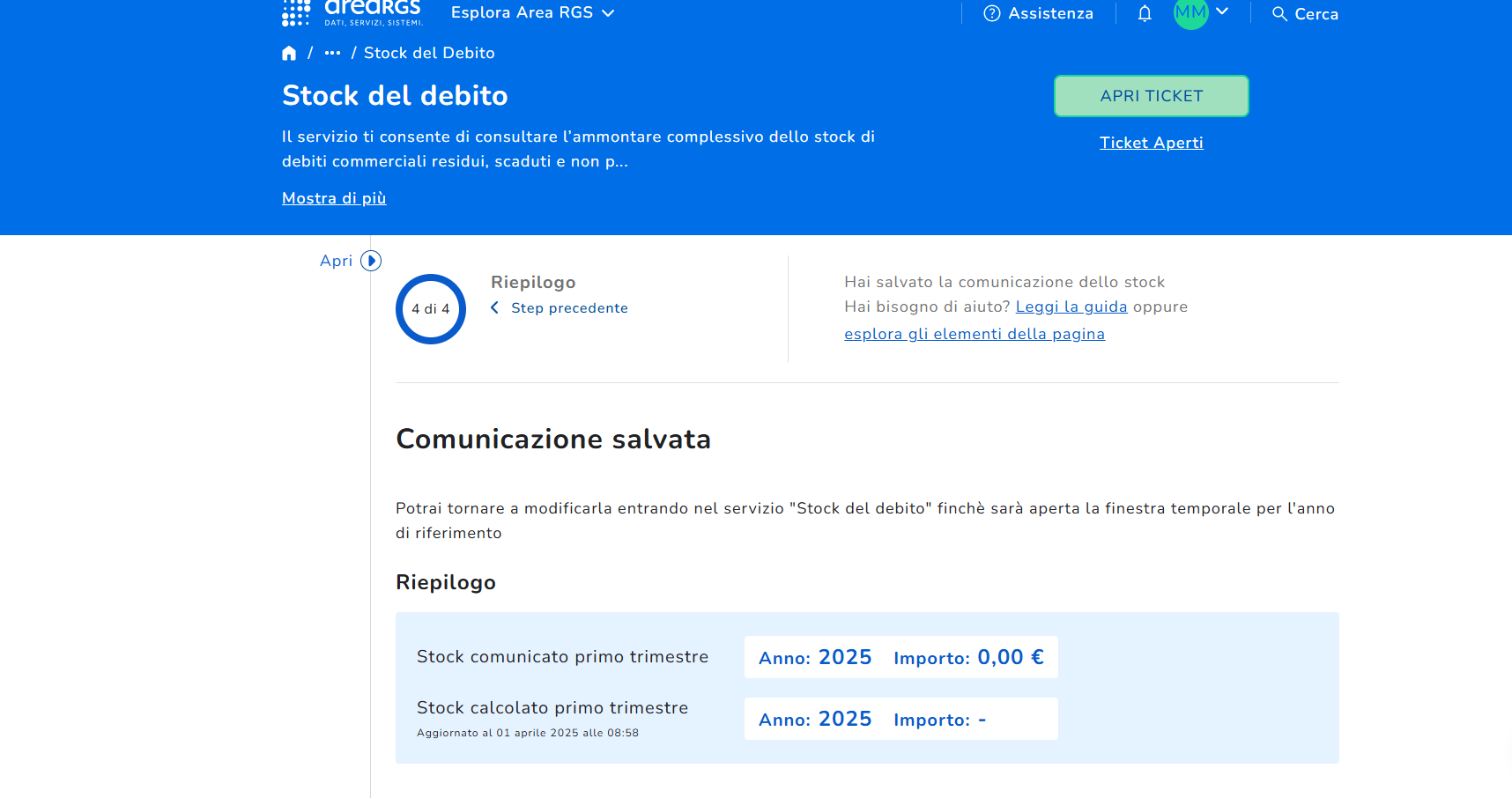Screen dimensions: 1512x798
Task: Click the back chevron beside Step precedente
Action: pos(495,307)
